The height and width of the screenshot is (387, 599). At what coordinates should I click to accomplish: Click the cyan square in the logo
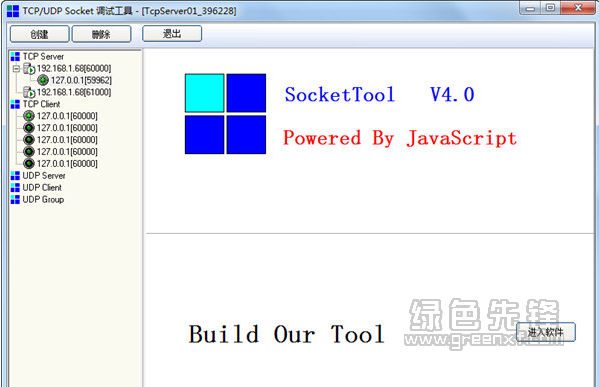pos(205,93)
